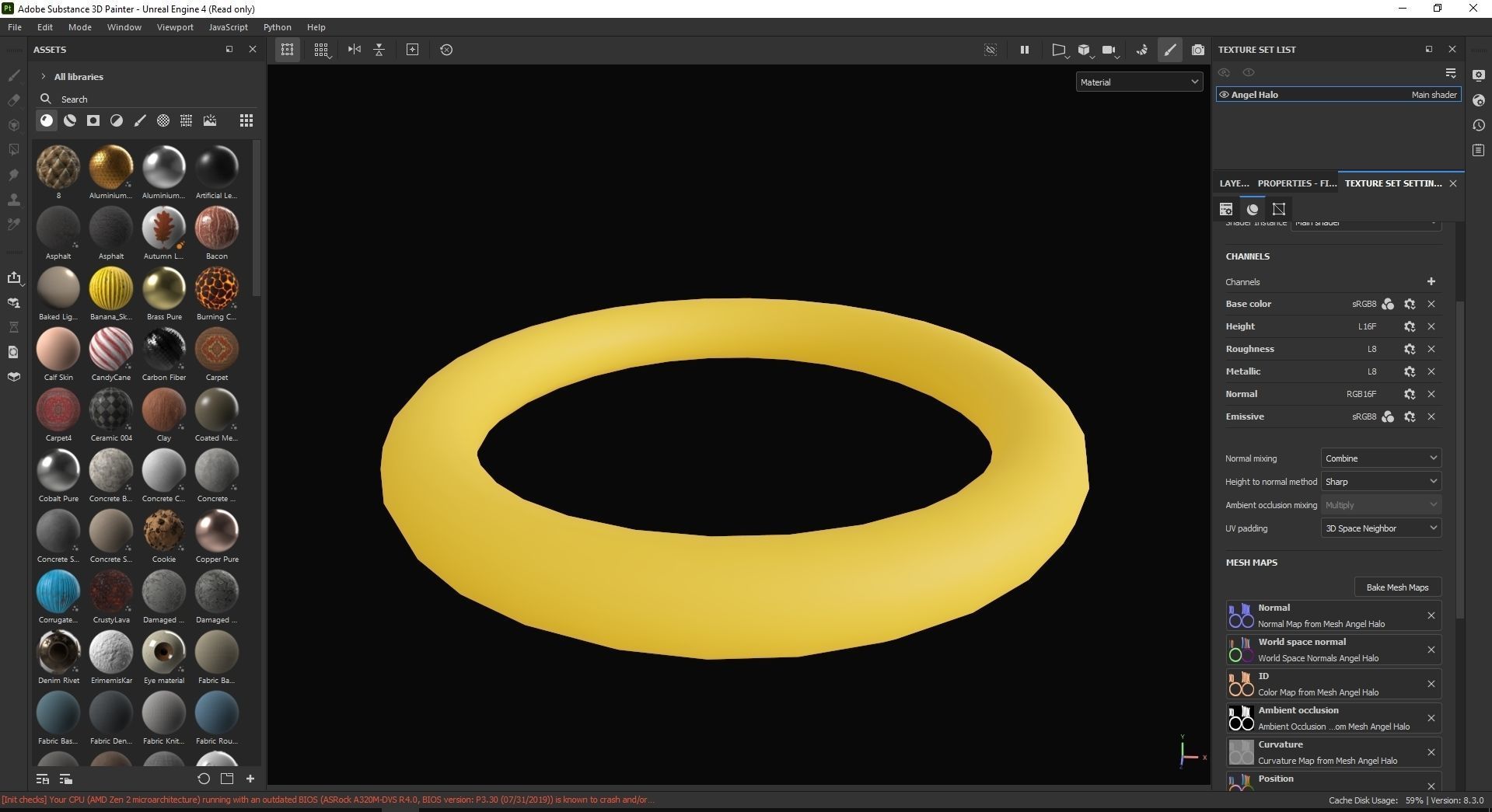Click the Iray rendering mode icon

click(1142, 50)
